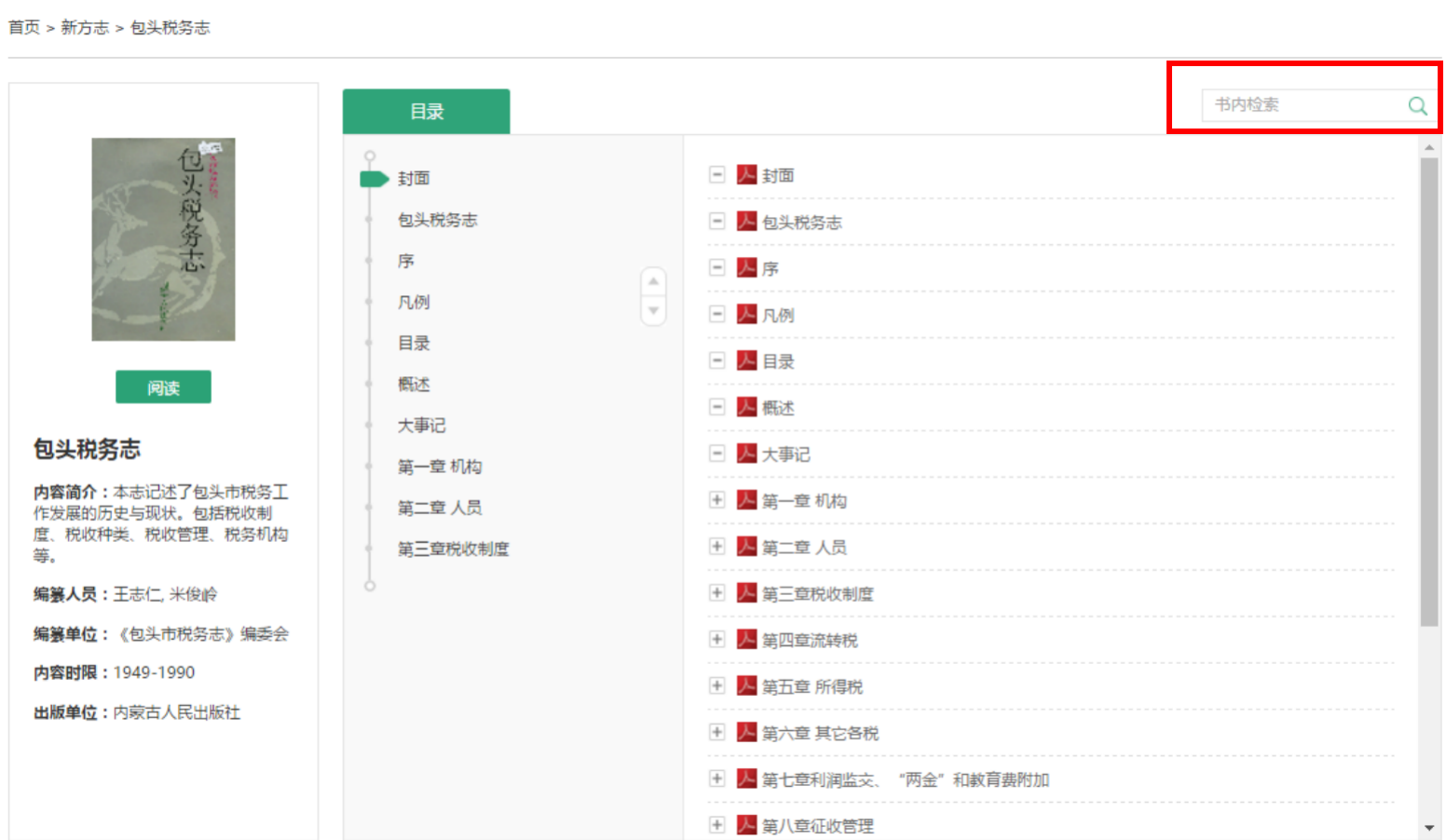The width and height of the screenshot is (1446, 840).
Task: Select 概述 in the left chapter list
Action: (x=414, y=384)
